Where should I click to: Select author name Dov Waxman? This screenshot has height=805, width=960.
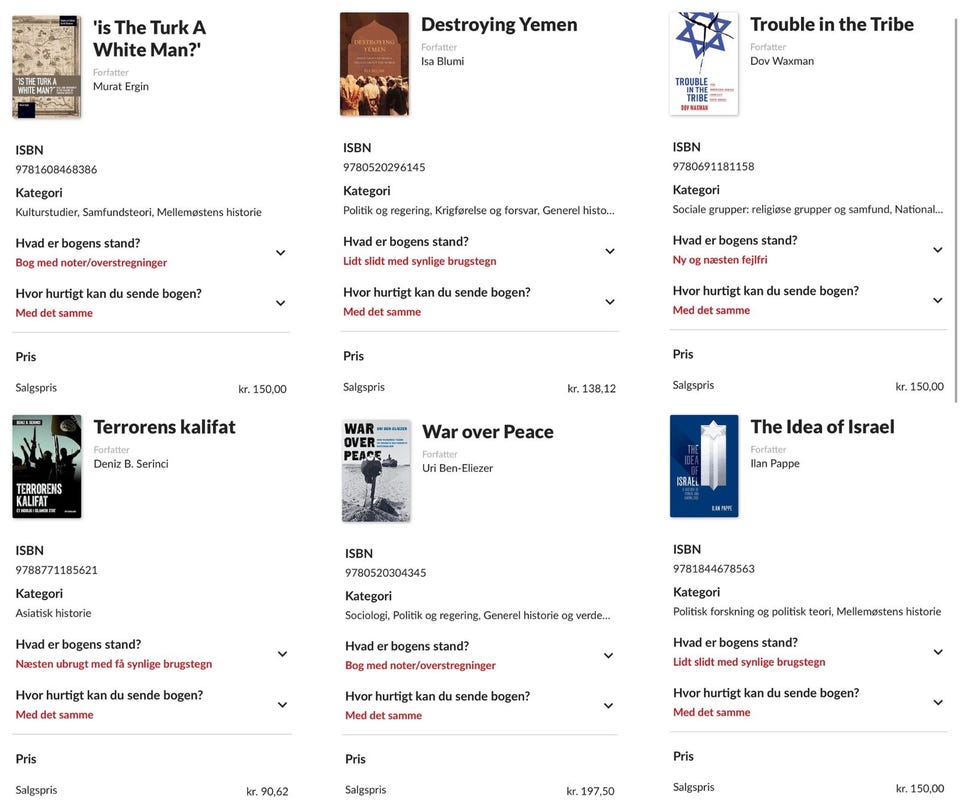pyautogui.click(x=781, y=61)
